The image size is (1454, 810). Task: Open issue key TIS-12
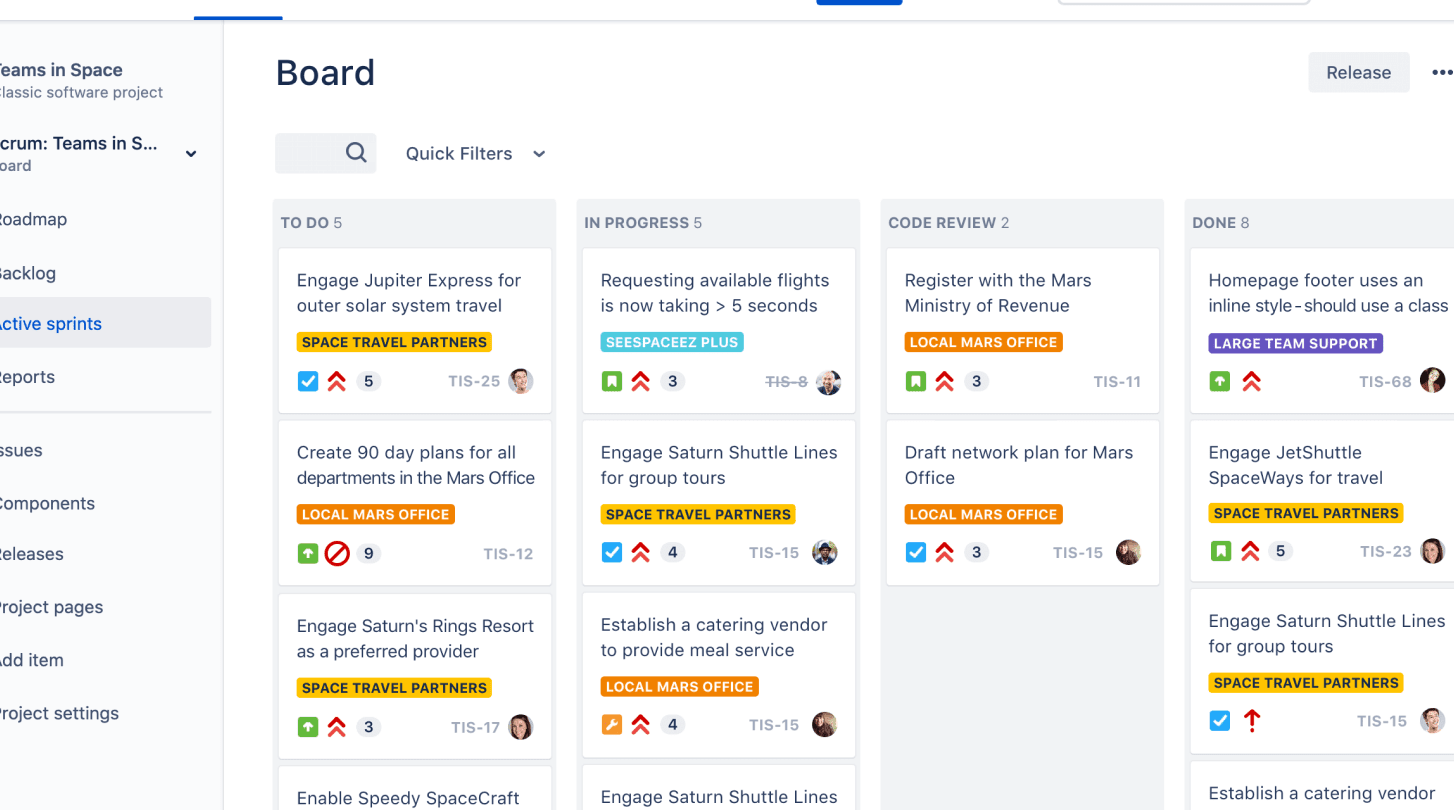[x=508, y=553]
